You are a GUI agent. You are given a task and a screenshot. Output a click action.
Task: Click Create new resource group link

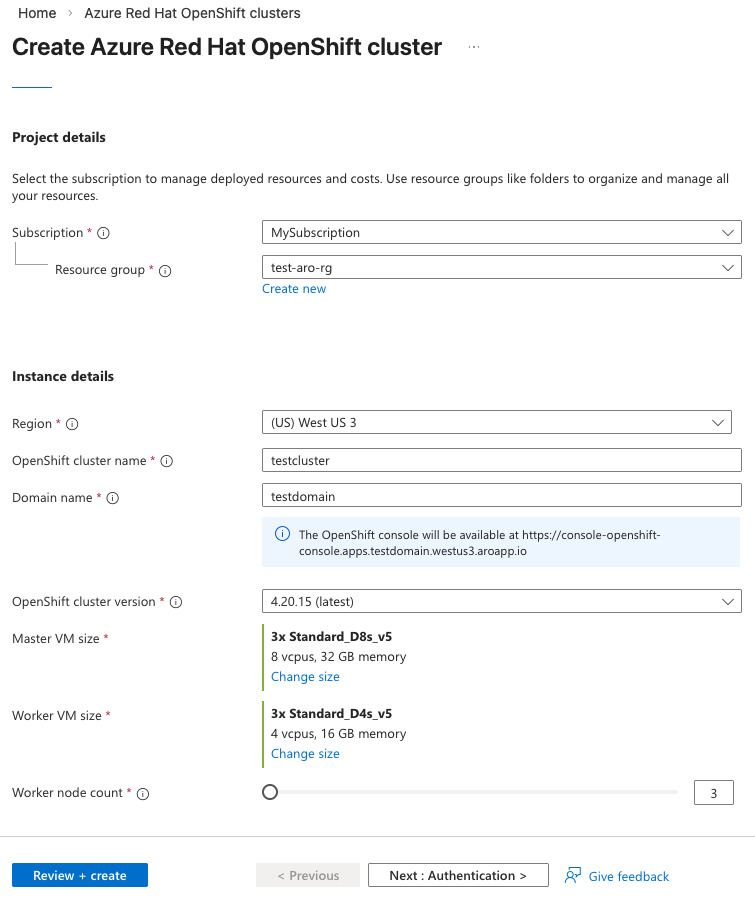tap(294, 289)
